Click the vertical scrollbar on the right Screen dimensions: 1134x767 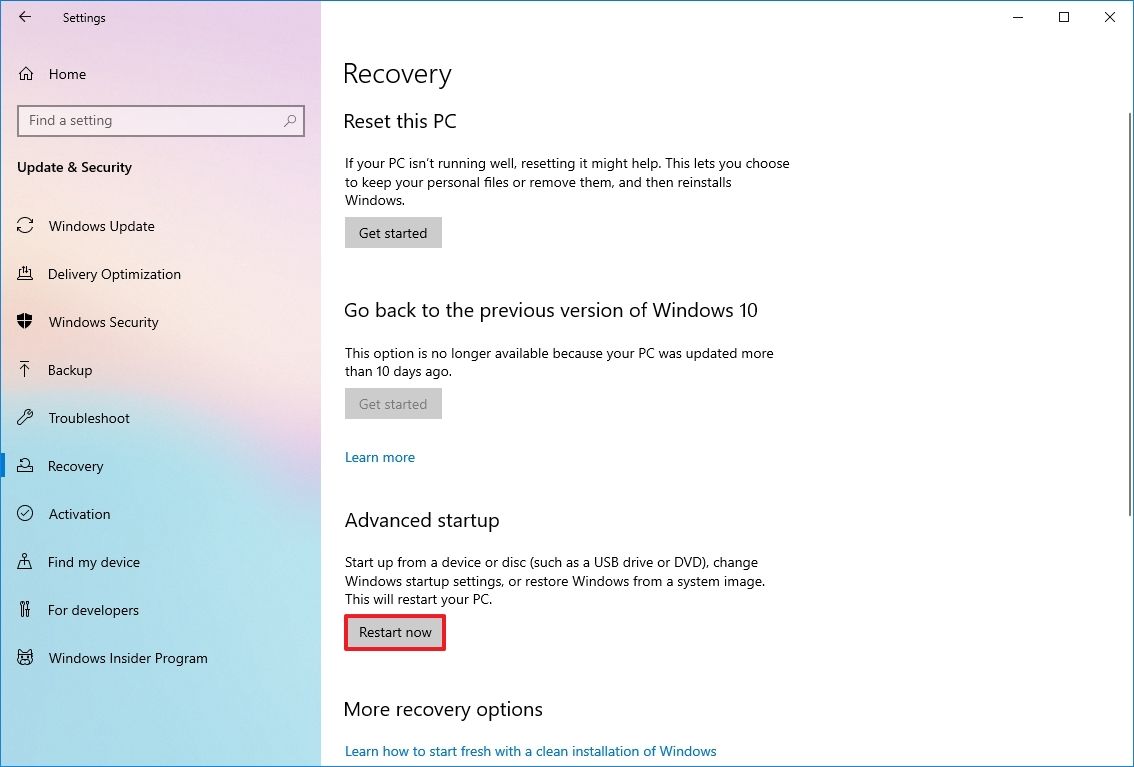pyautogui.click(x=1126, y=200)
